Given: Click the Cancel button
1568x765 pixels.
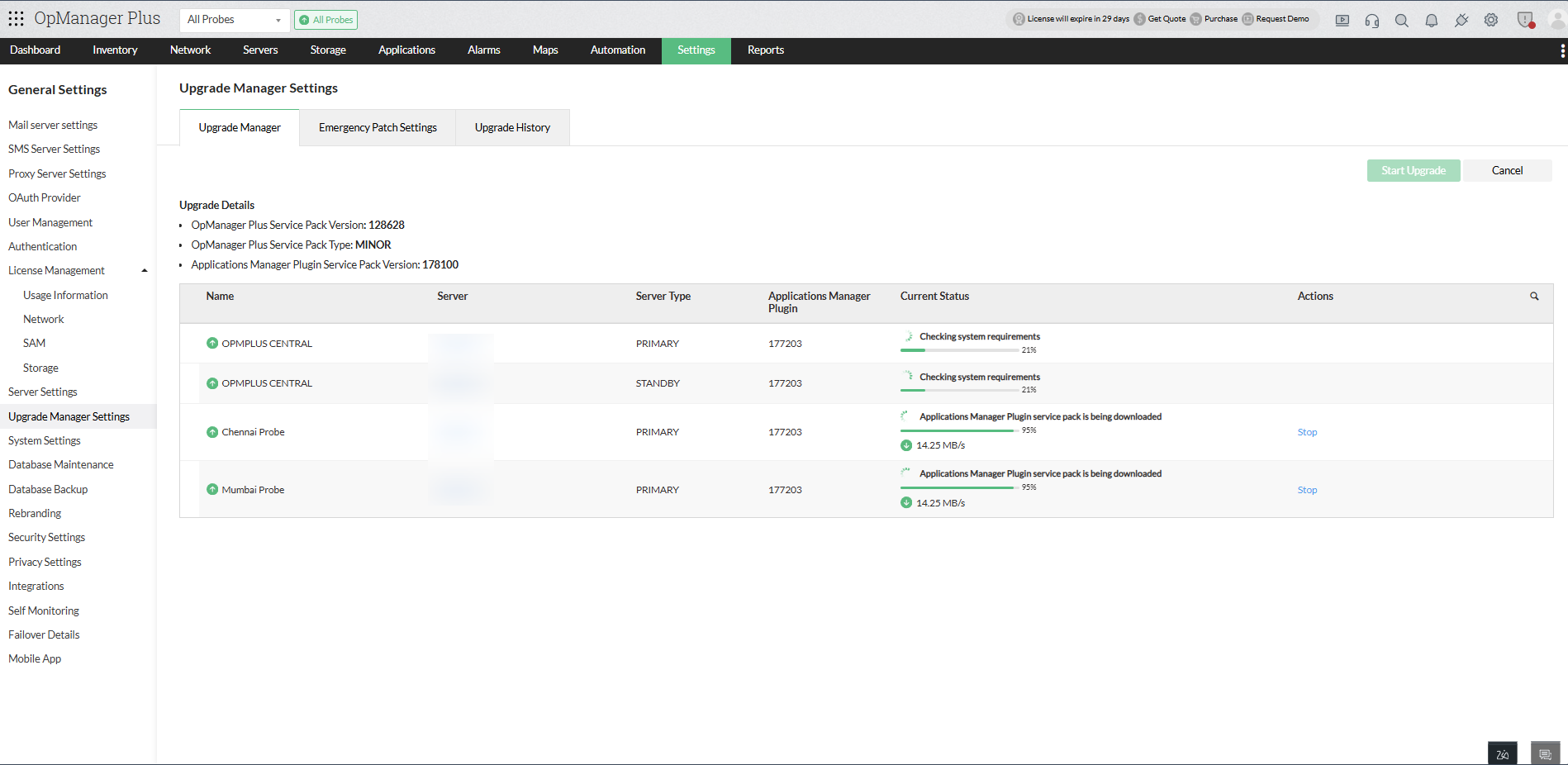Looking at the screenshot, I should click(1507, 171).
